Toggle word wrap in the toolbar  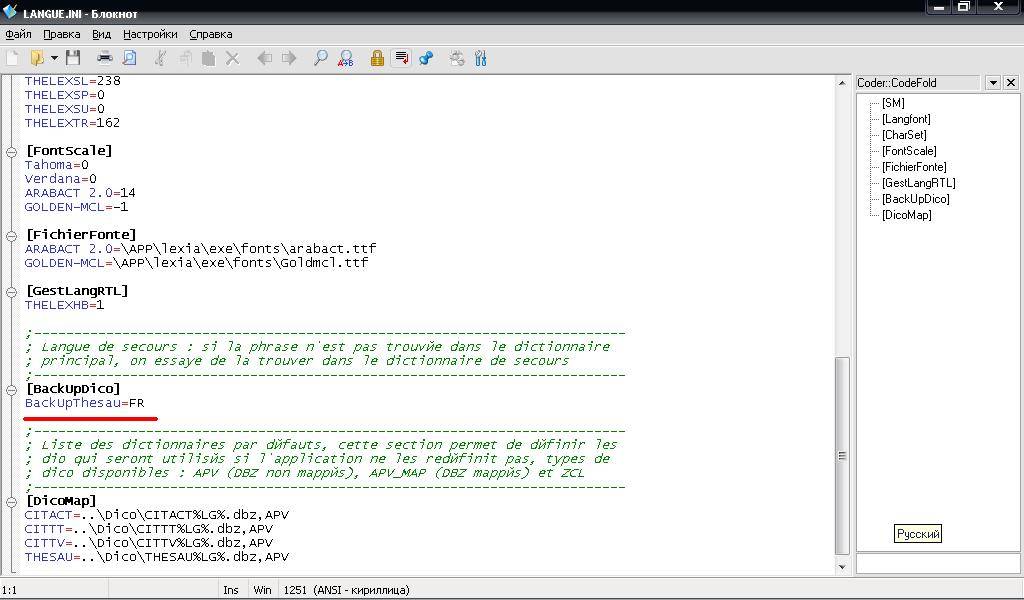(401, 58)
